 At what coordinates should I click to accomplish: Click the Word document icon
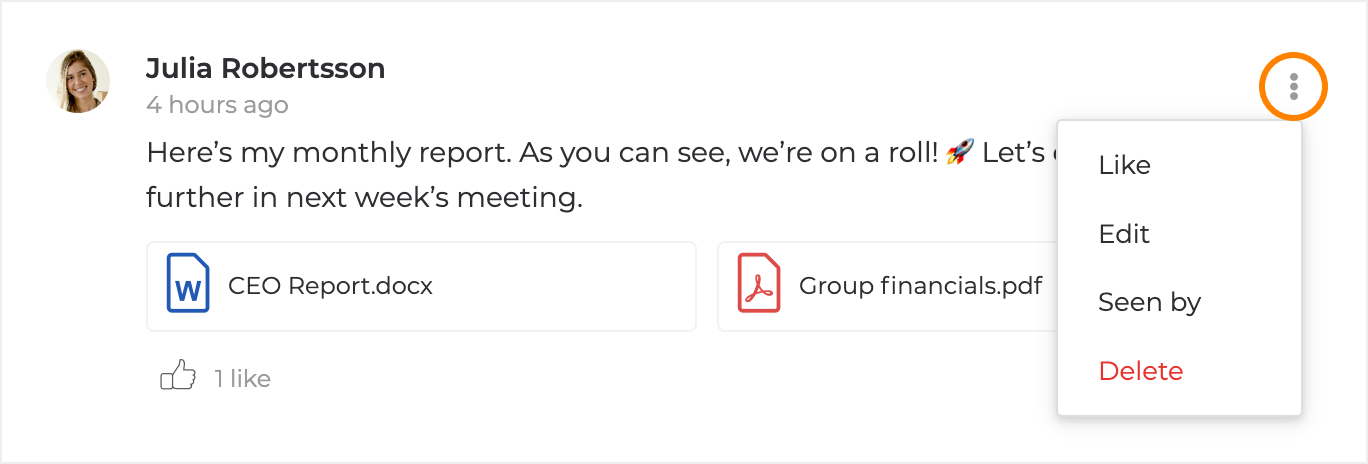tap(188, 285)
